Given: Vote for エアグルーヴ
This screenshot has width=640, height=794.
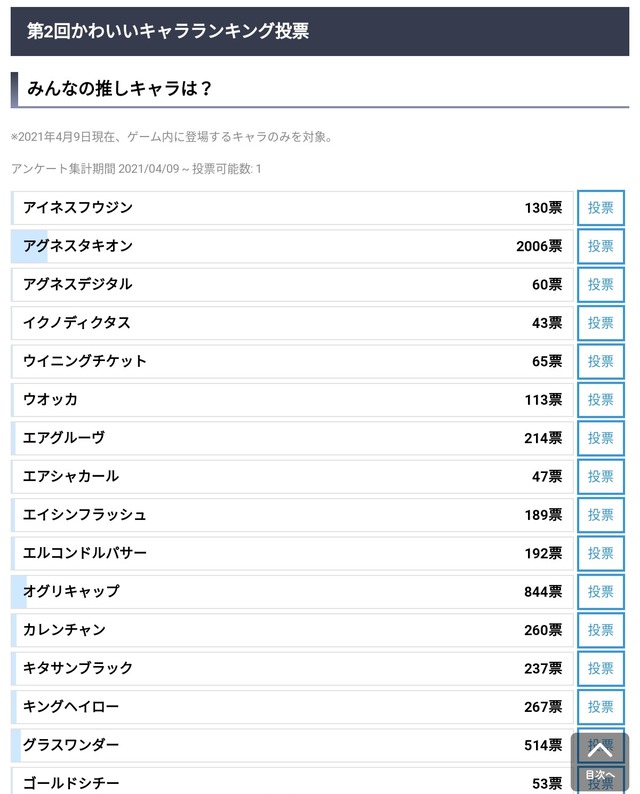Looking at the screenshot, I should coord(601,438).
